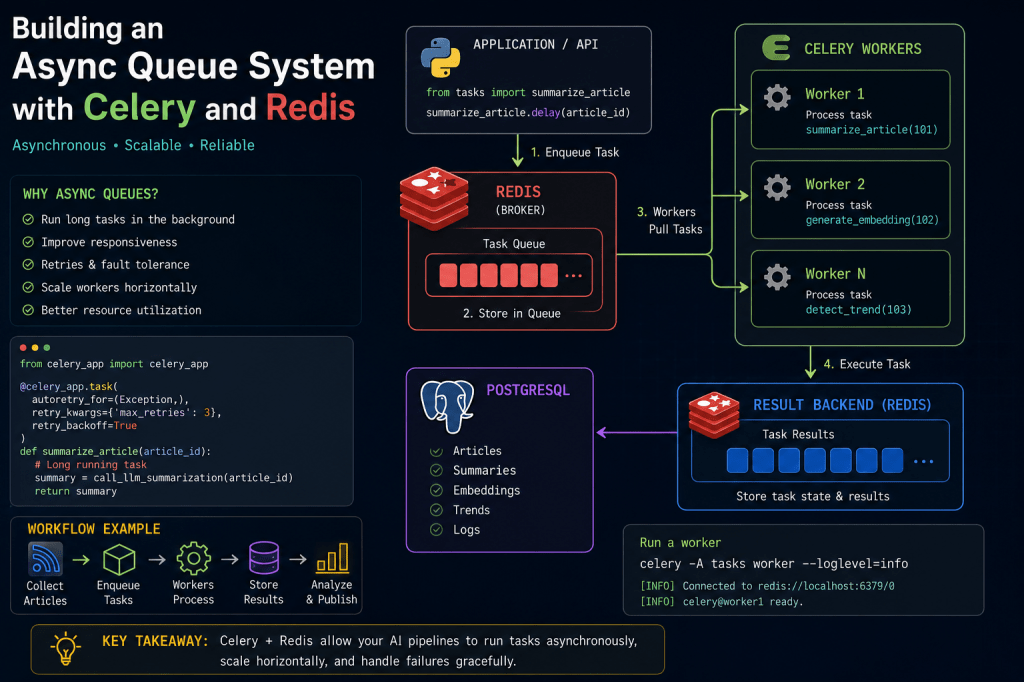Click the gear icon above Workers Process
The image size is (1024, 682).
193,559
